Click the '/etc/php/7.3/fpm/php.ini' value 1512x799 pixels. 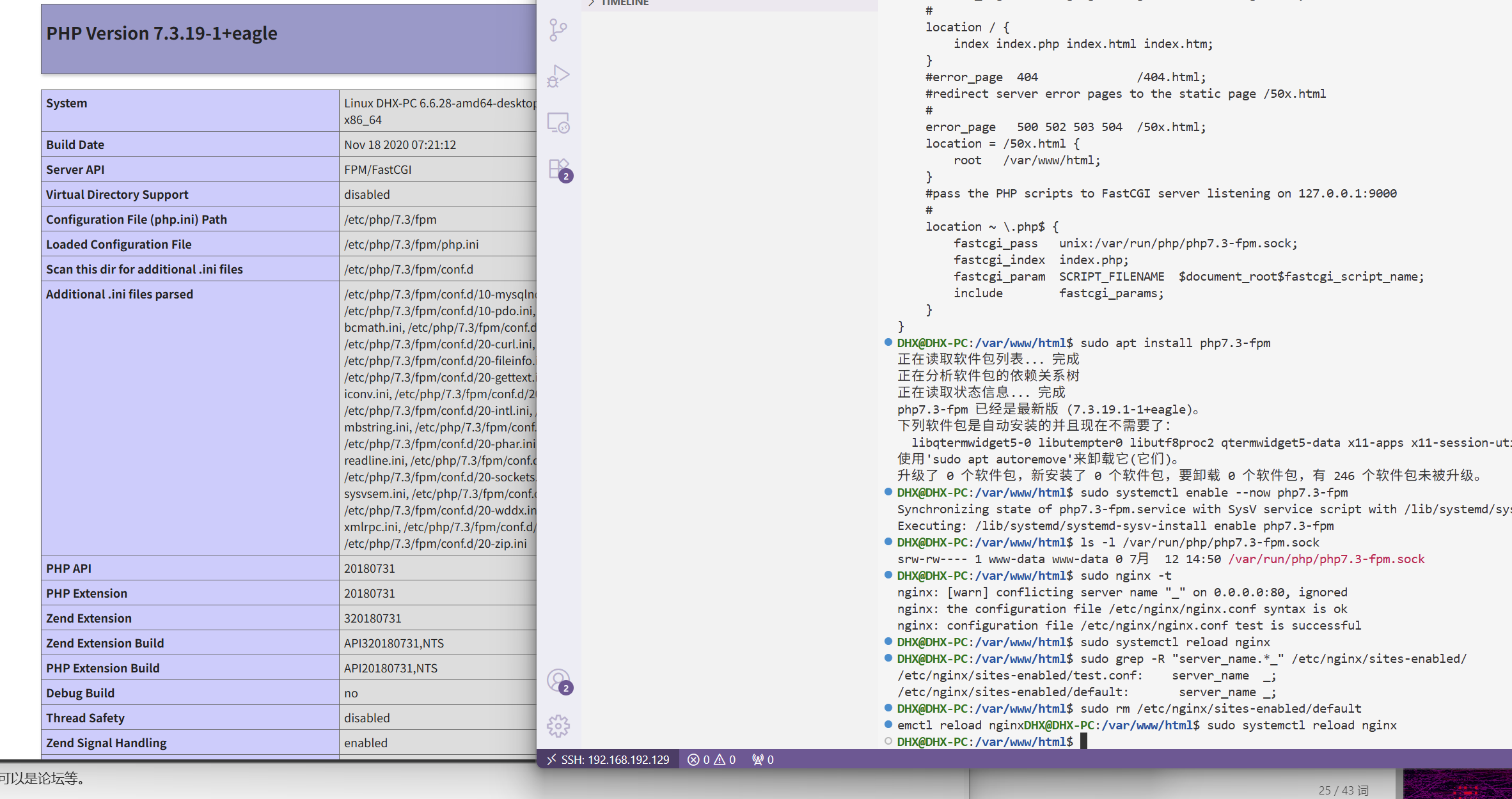[411, 244]
